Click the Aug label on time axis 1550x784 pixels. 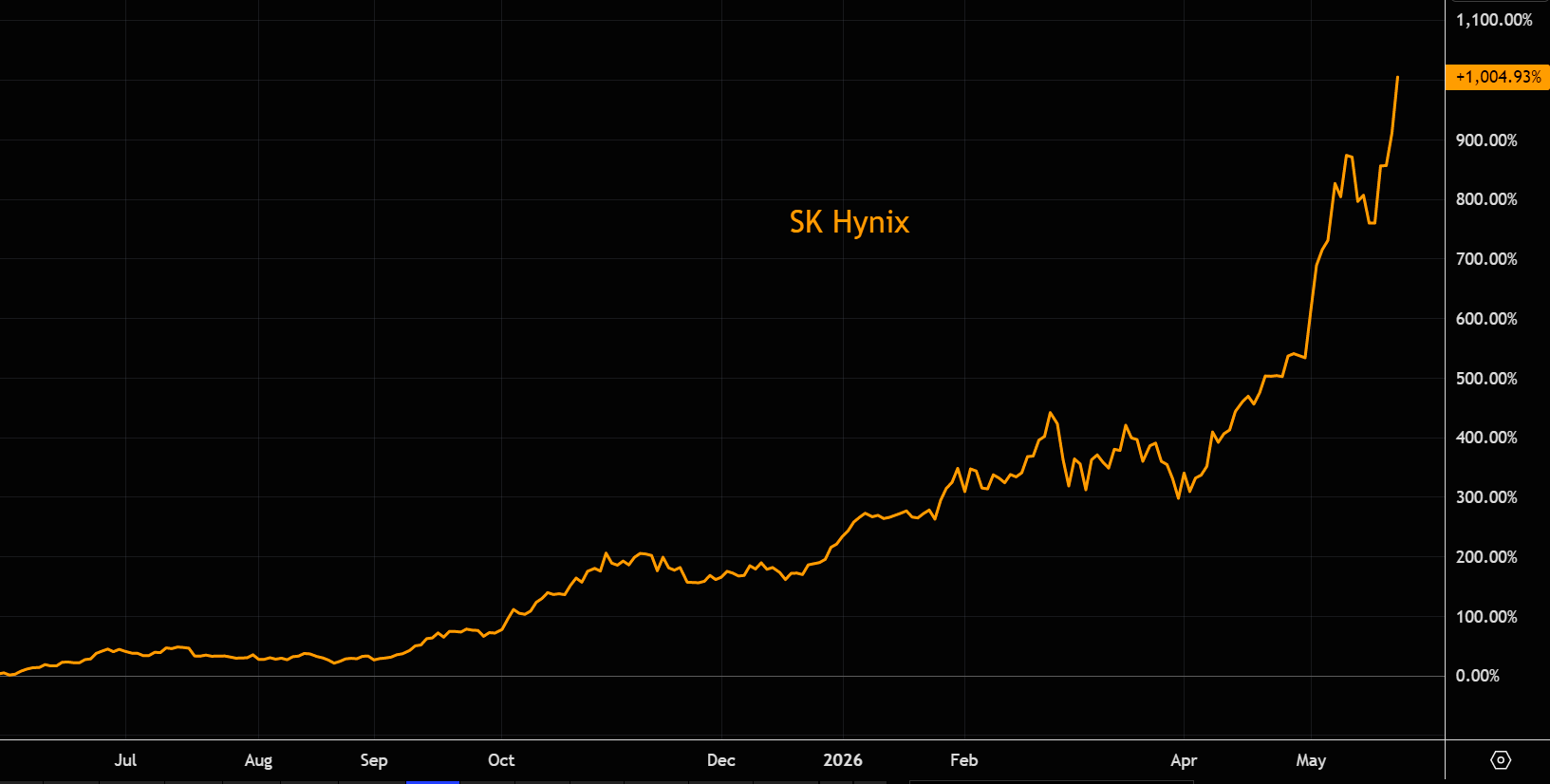tap(258, 760)
